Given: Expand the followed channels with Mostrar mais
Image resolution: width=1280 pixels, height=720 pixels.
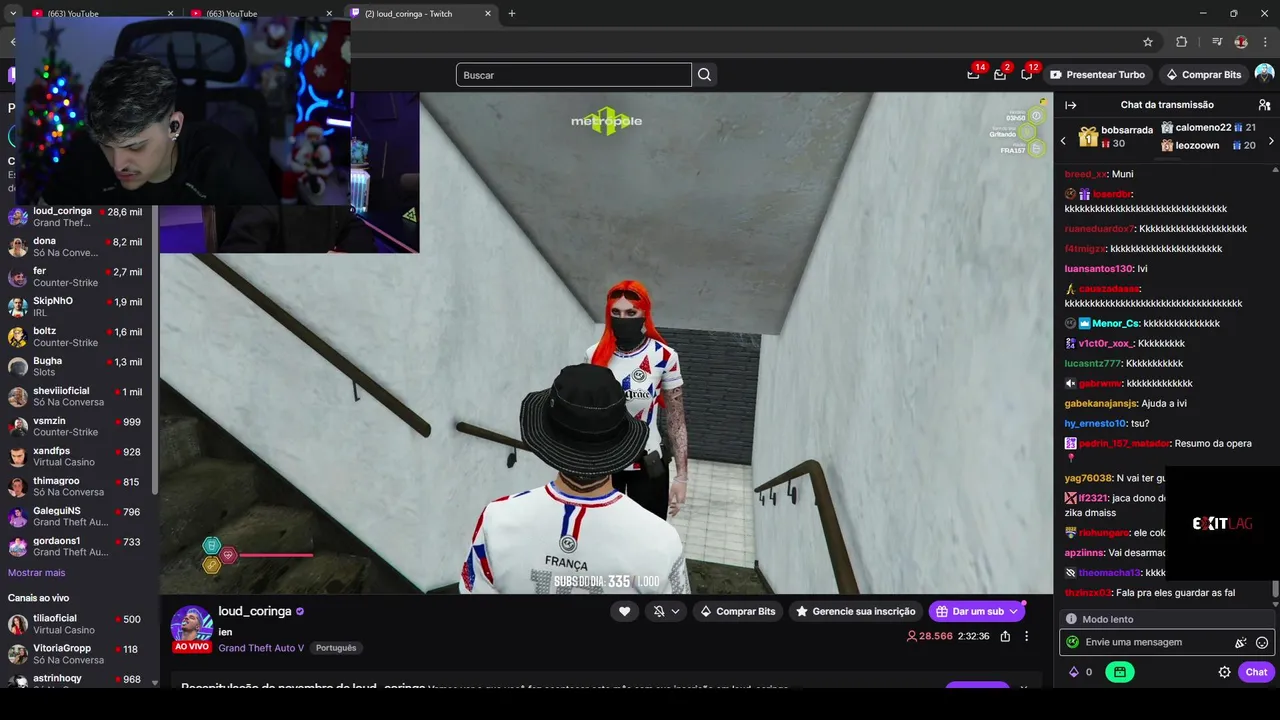Looking at the screenshot, I should click(36, 573).
